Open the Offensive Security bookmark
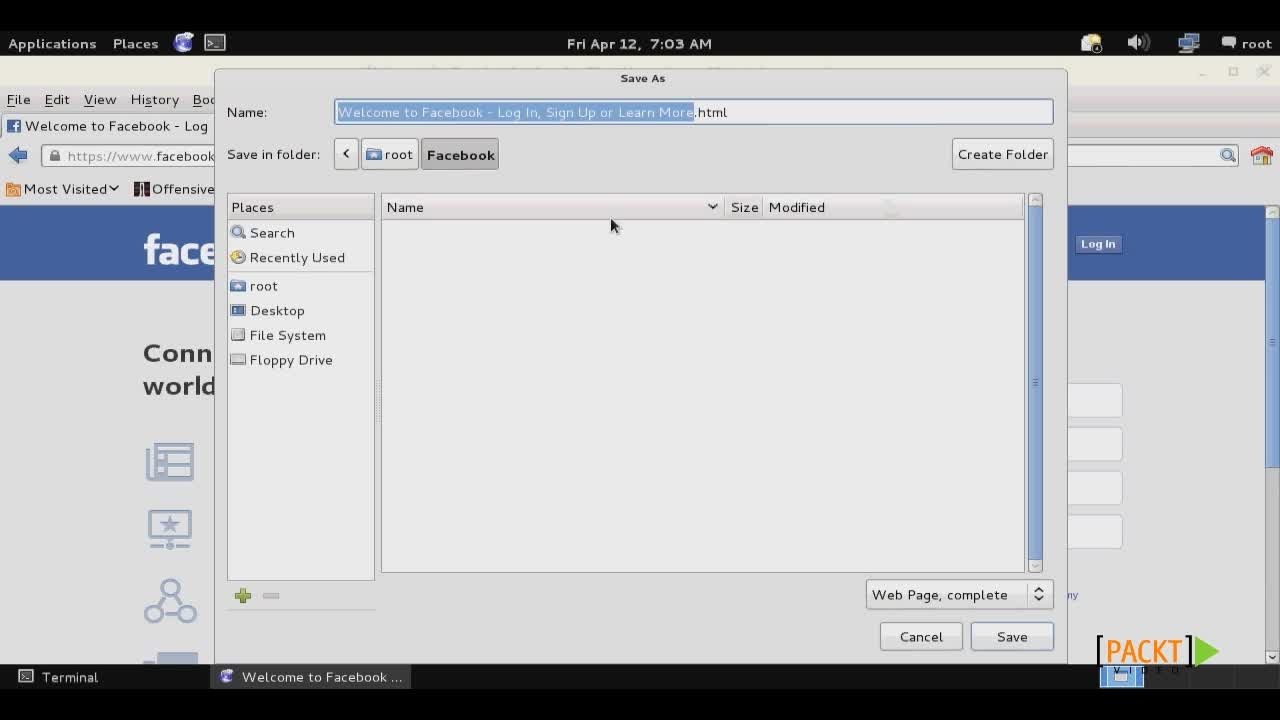The height and width of the screenshot is (720, 1280). [x=173, y=188]
